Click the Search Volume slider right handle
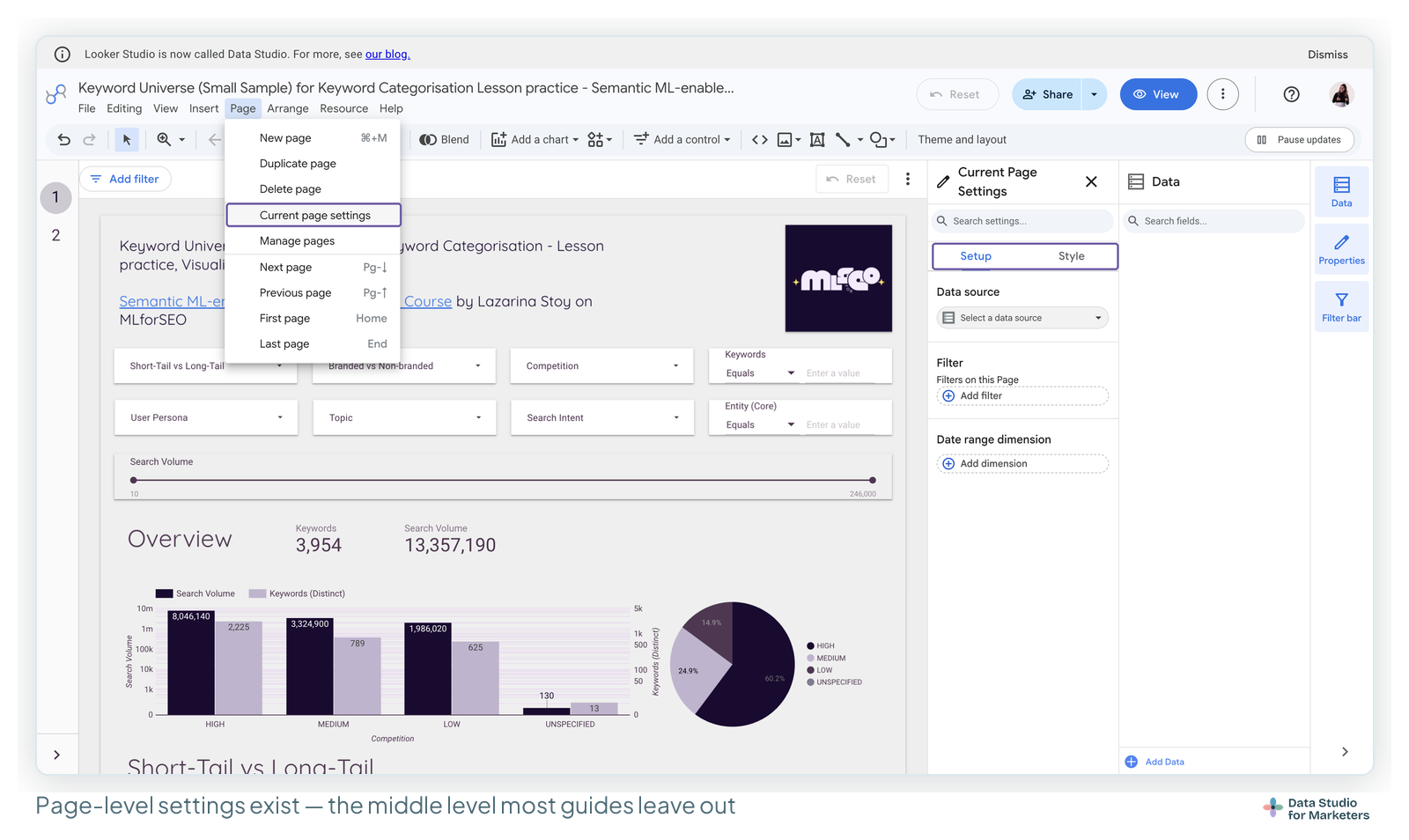Viewport: 1409px width, 840px height. pyautogui.click(x=872, y=480)
